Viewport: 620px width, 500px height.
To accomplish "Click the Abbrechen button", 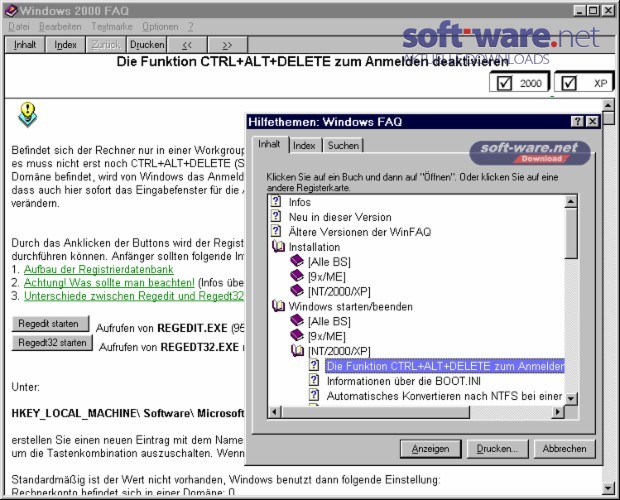I will click(564, 449).
